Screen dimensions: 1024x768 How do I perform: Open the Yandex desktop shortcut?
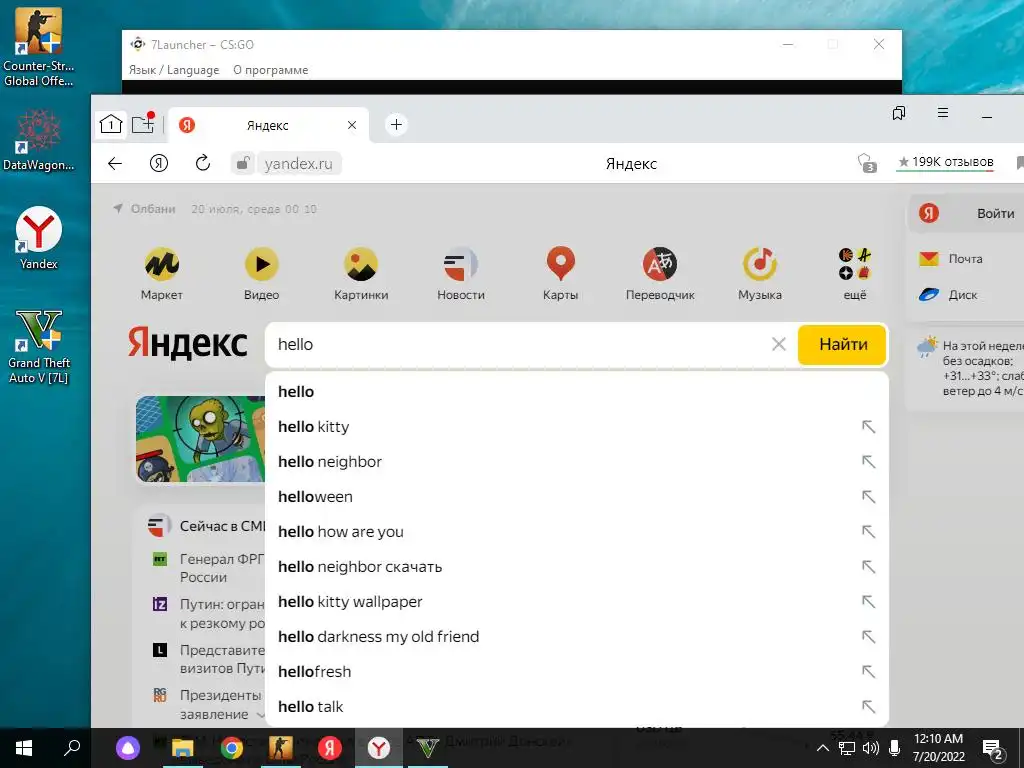[39, 238]
